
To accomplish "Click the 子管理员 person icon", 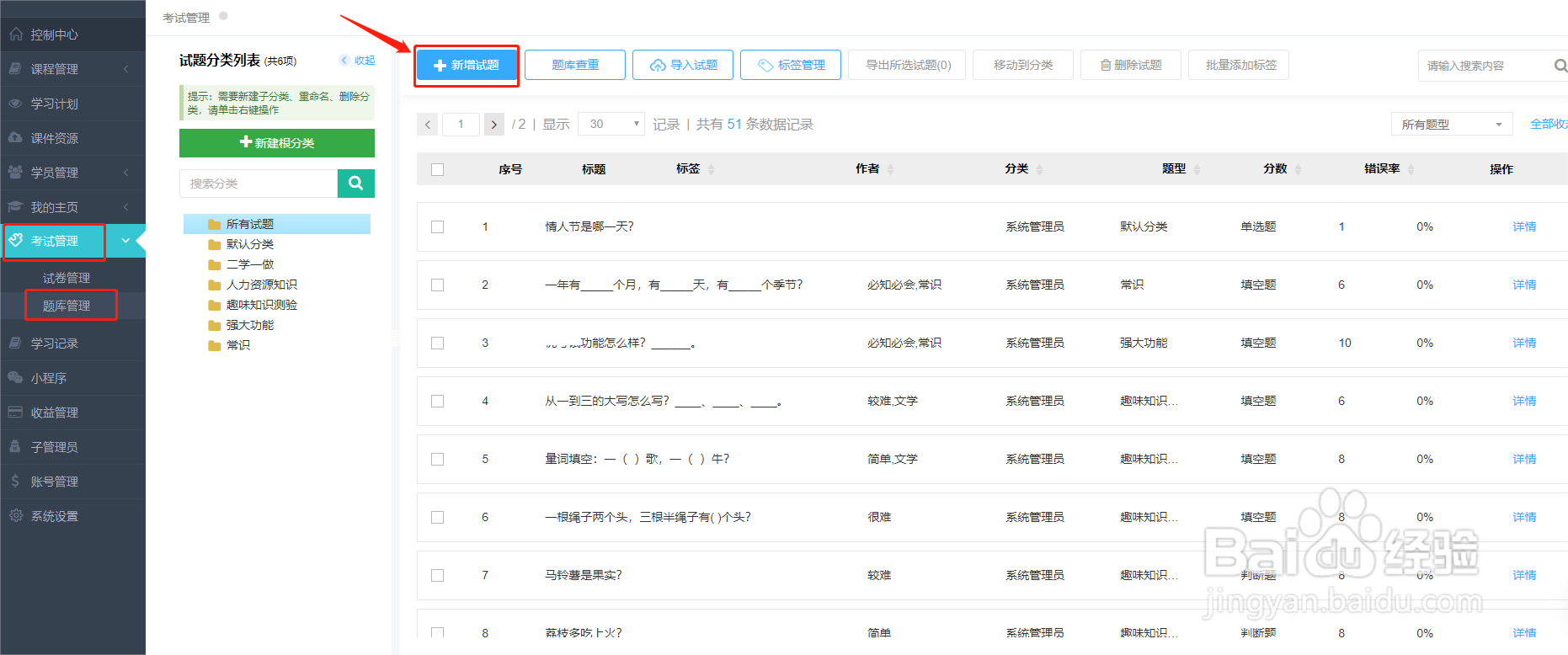I will click(x=16, y=446).
